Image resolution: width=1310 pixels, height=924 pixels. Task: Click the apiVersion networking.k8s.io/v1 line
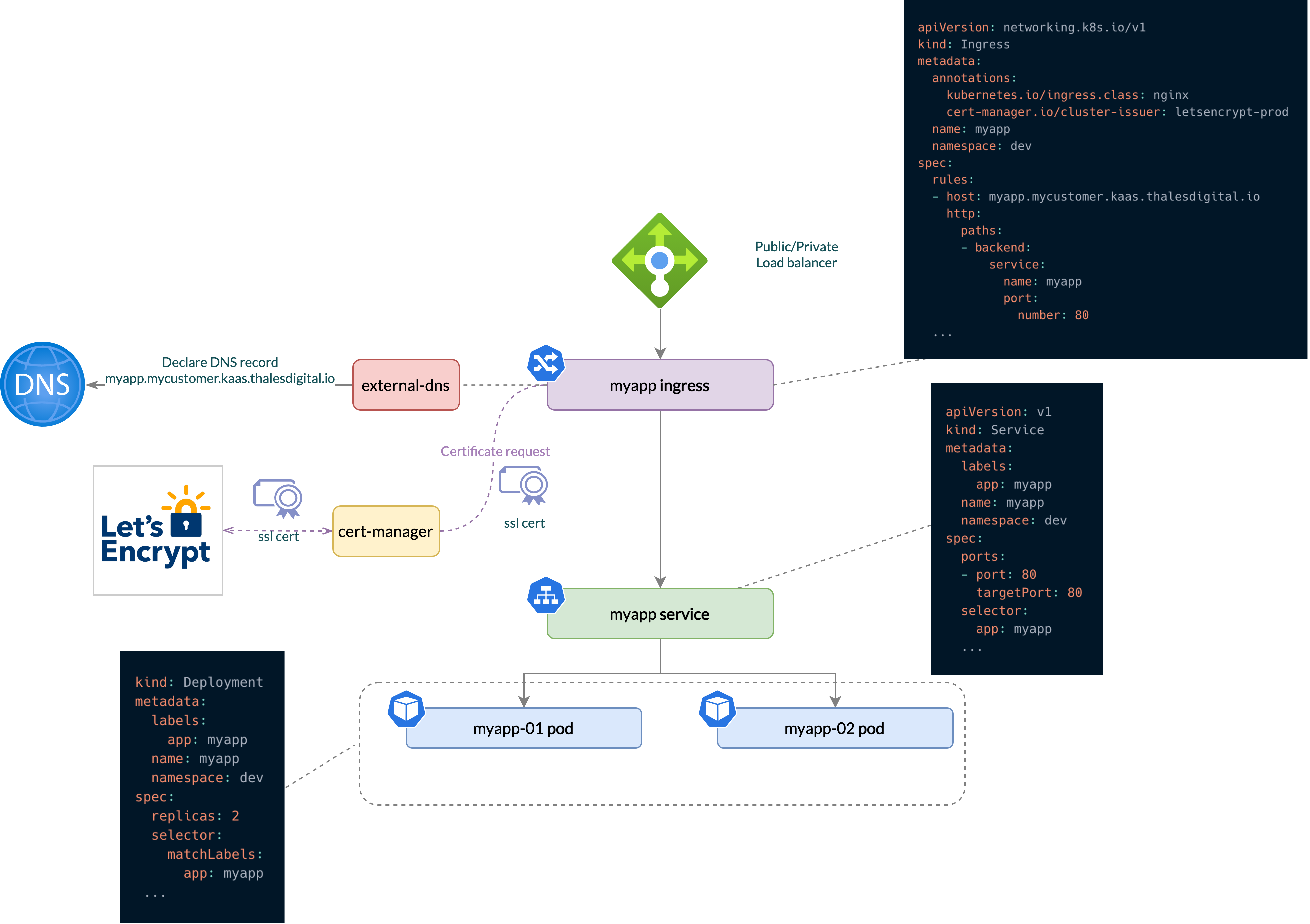coord(1032,27)
